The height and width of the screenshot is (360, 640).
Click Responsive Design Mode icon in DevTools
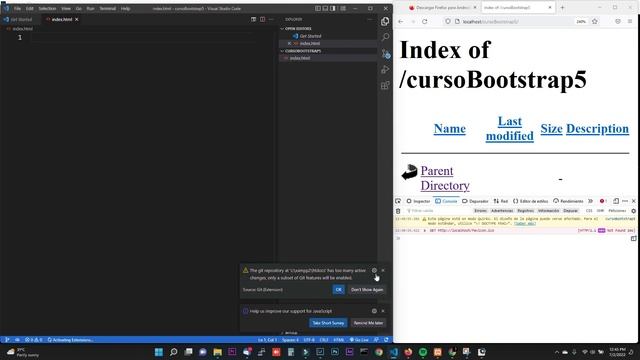pos(616,201)
